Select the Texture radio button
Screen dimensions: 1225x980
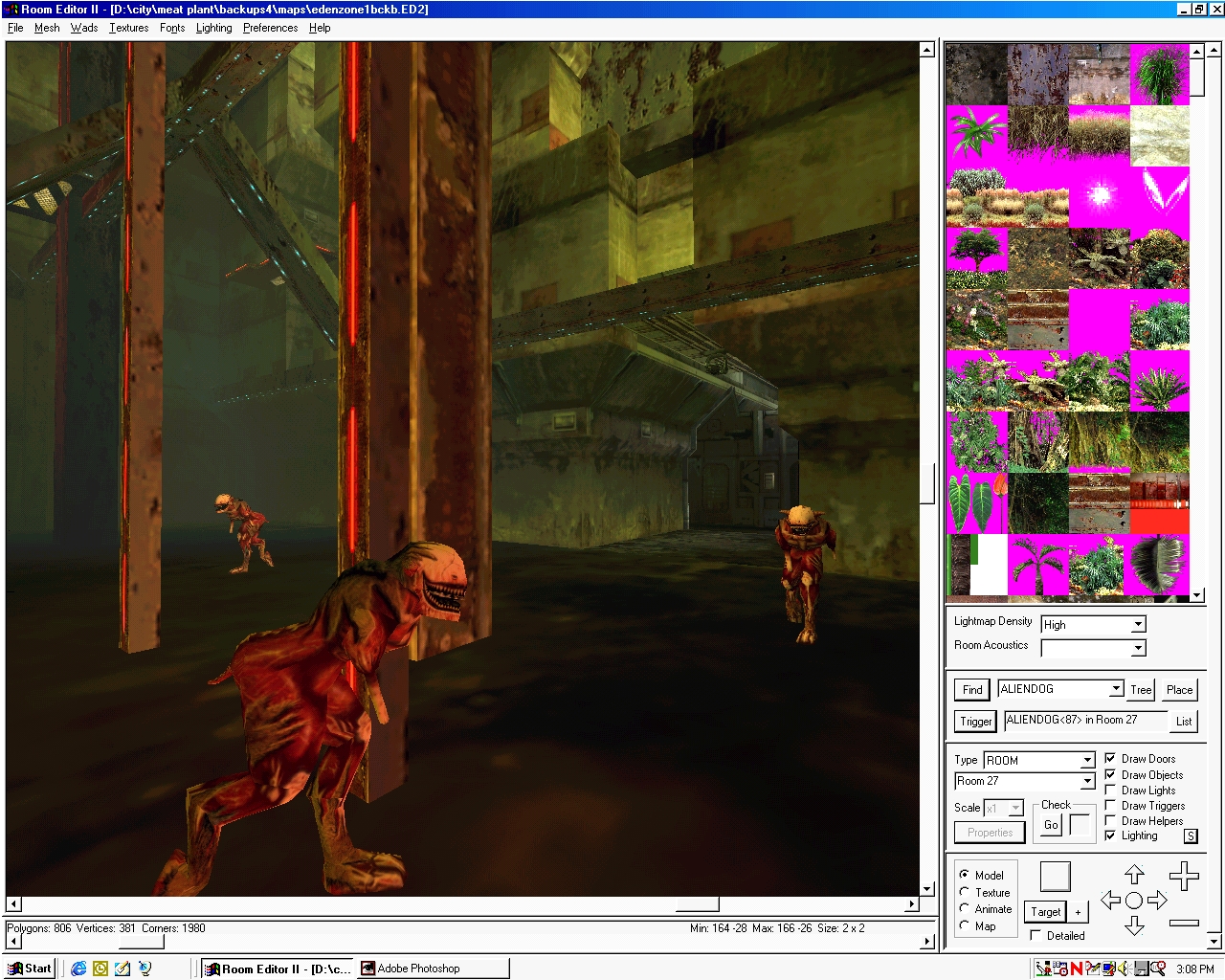(965, 892)
